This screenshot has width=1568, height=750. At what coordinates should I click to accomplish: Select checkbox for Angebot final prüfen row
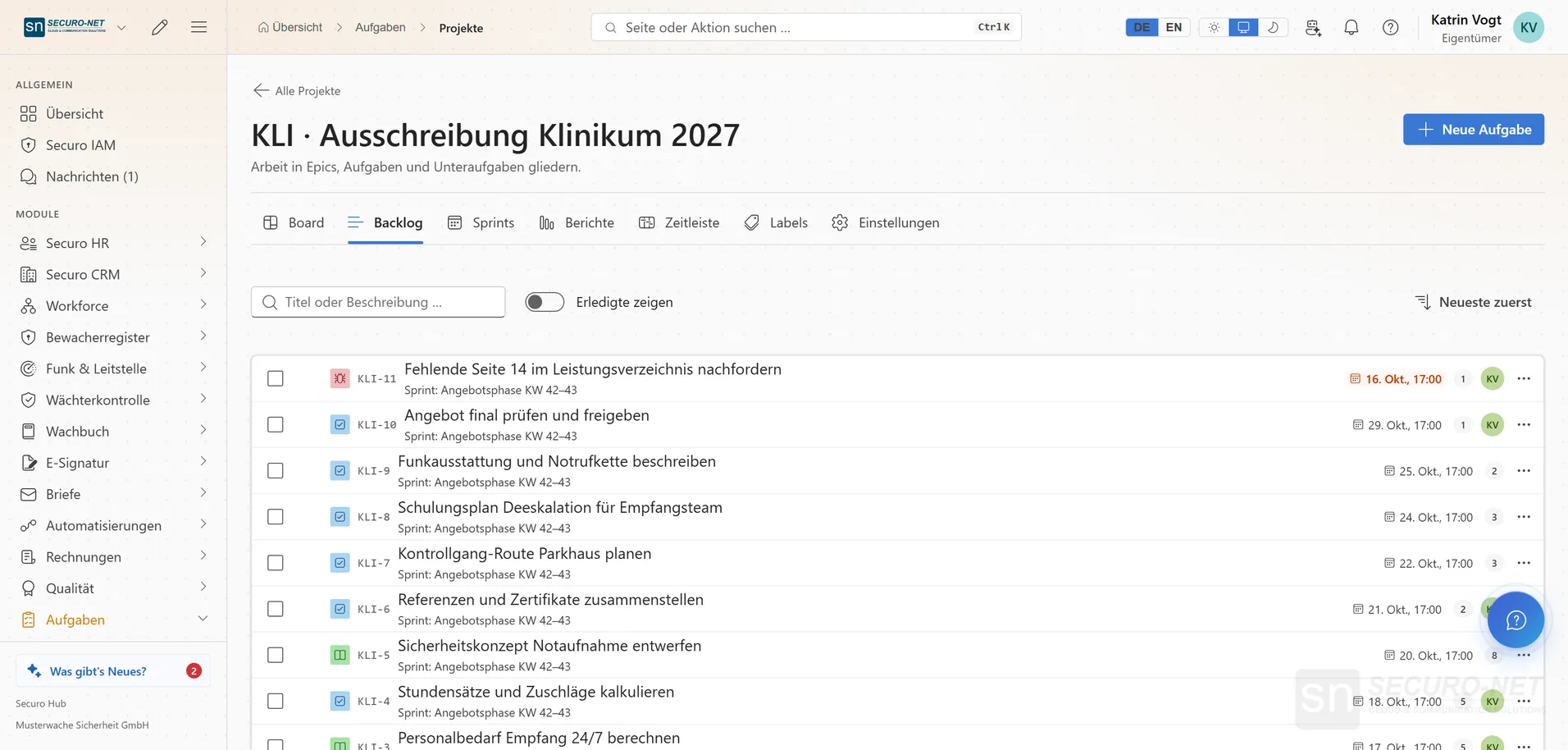(276, 425)
